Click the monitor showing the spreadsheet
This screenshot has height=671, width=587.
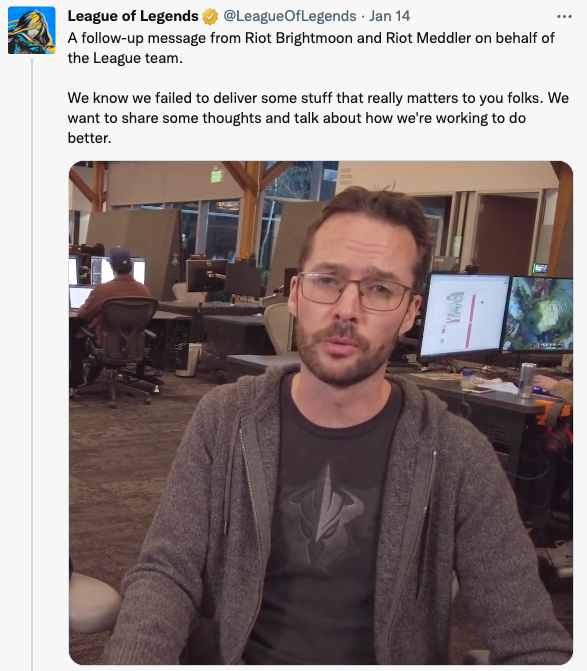(x=464, y=317)
